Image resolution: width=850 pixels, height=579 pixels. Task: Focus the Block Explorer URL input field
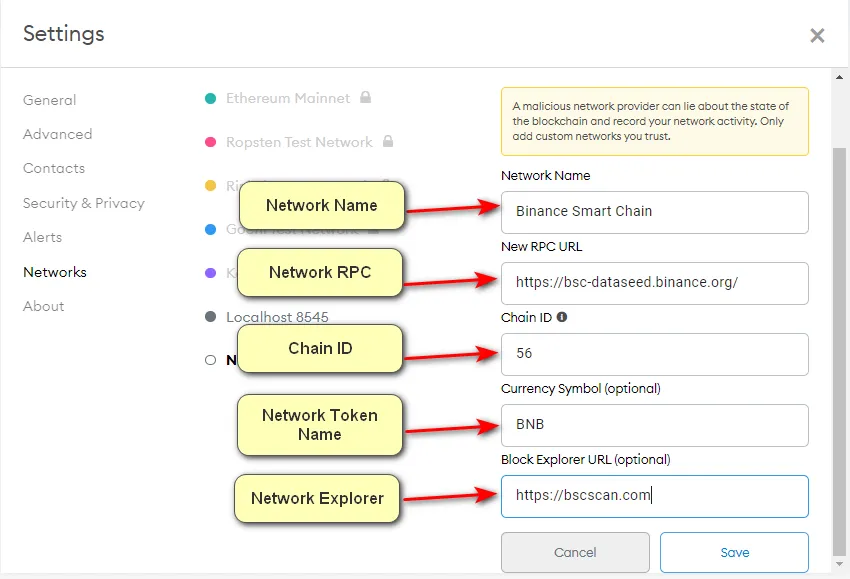coord(654,496)
